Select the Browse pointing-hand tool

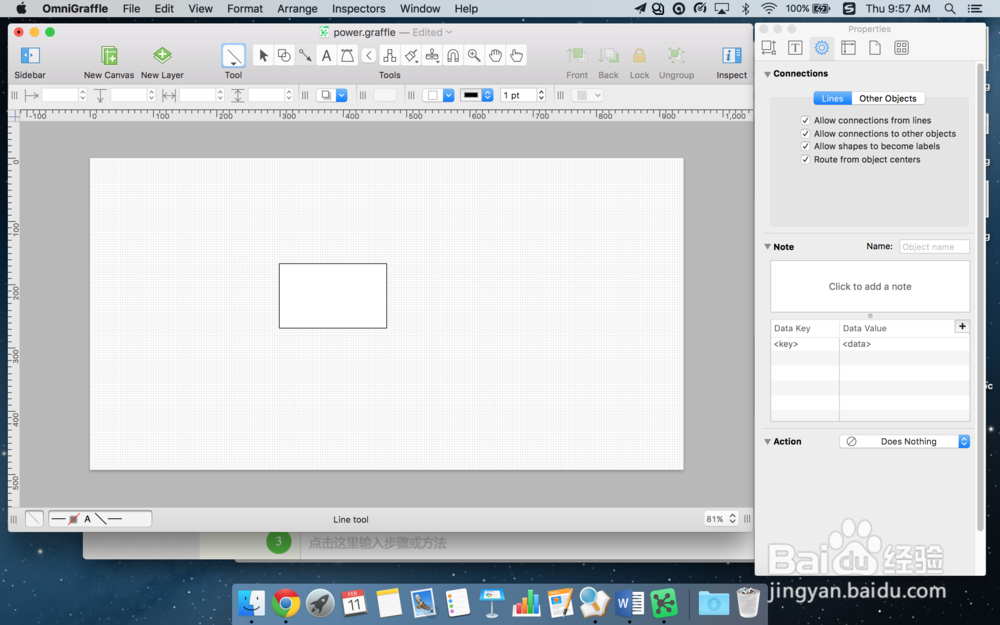516,56
